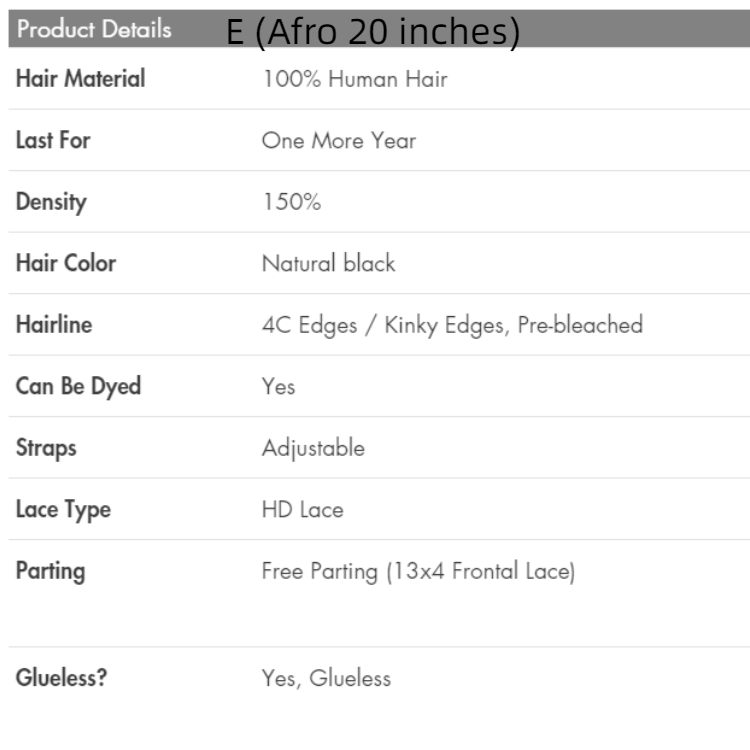
Task: Click the Hair Material label
Action: click(80, 79)
